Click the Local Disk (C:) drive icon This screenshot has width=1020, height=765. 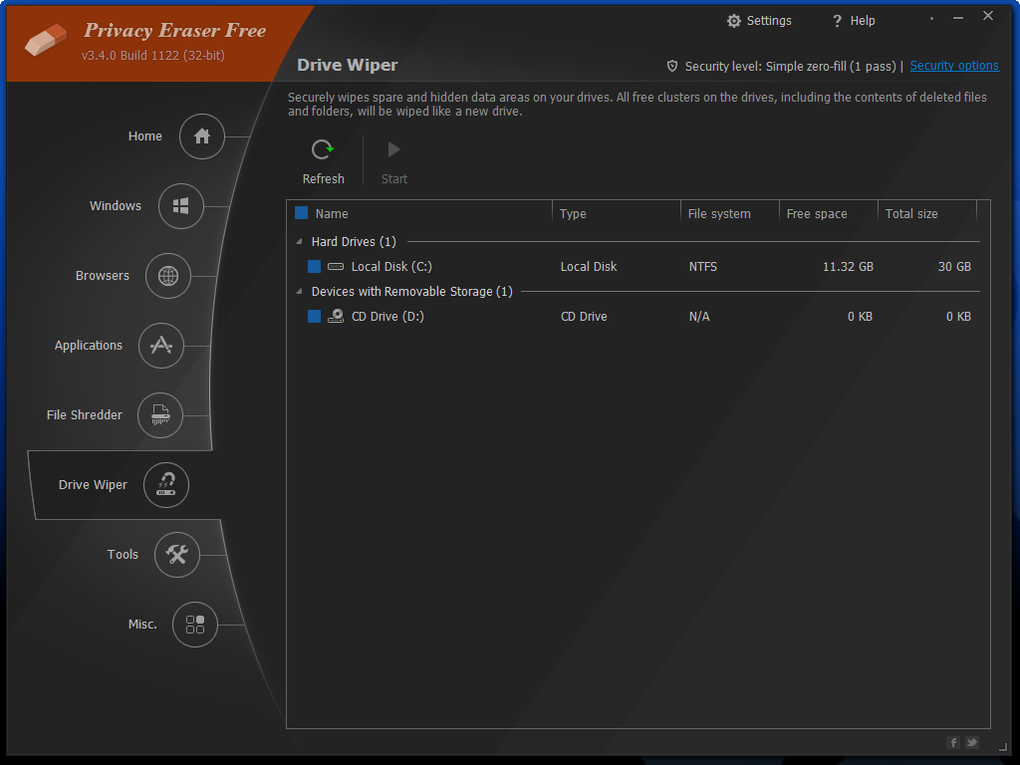pyautogui.click(x=336, y=267)
